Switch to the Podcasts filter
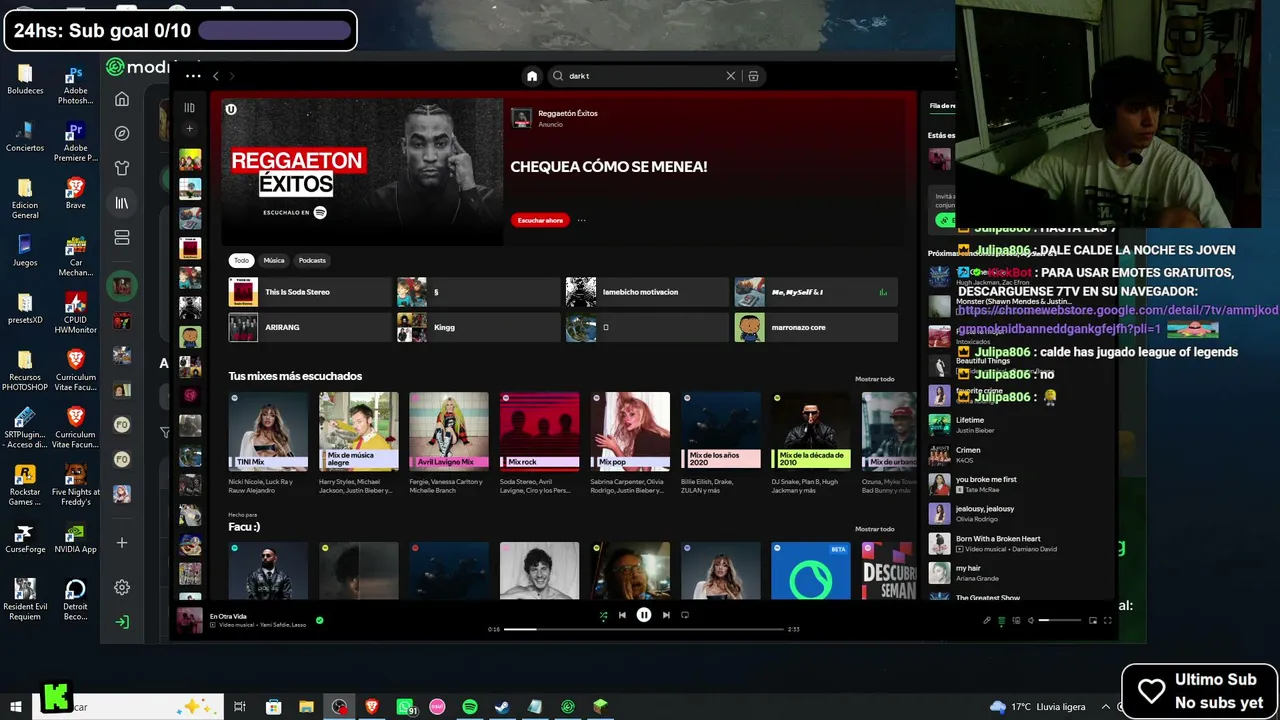The image size is (1280, 720). pyautogui.click(x=312, y=260)
